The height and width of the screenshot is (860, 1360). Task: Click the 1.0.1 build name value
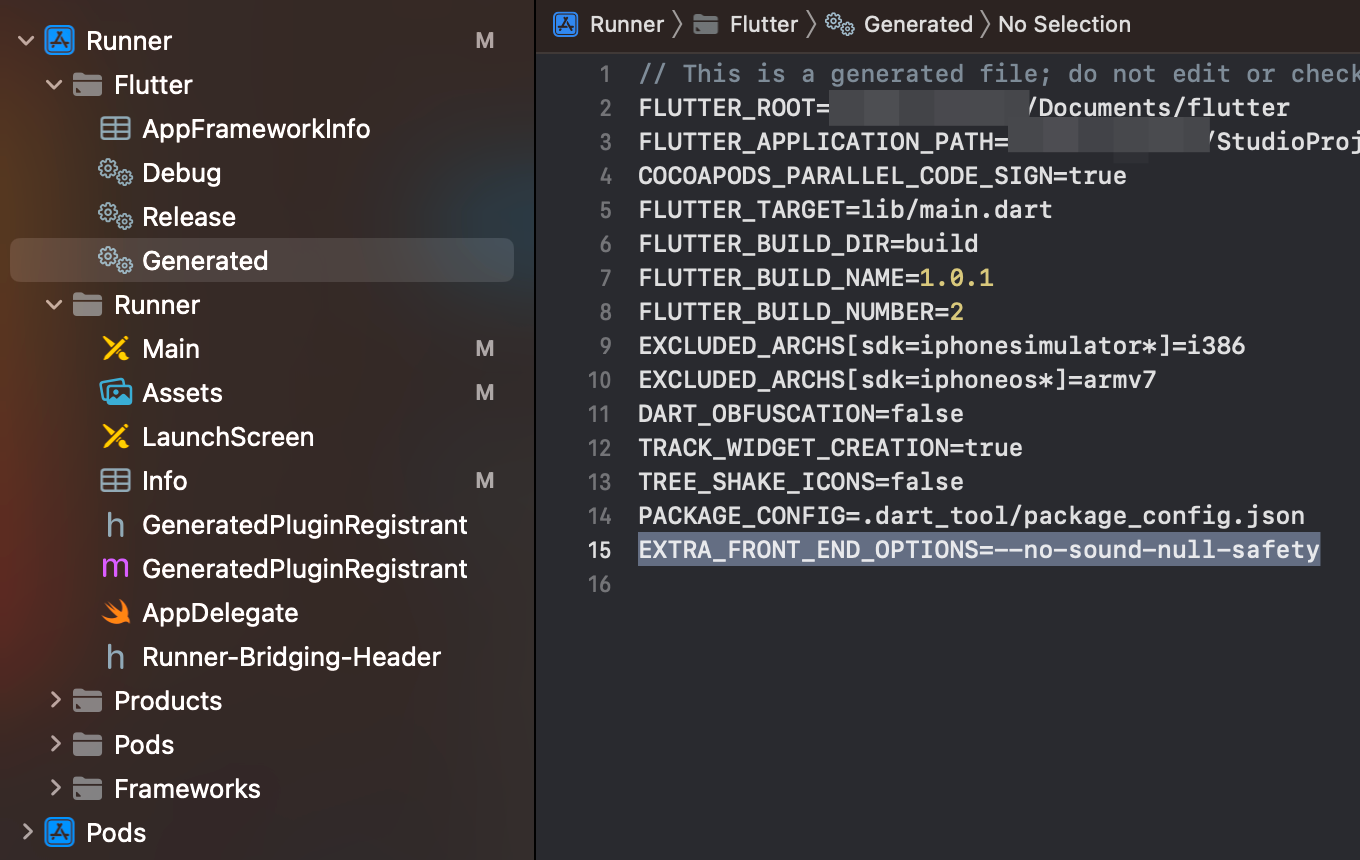[x=956, y=278]
